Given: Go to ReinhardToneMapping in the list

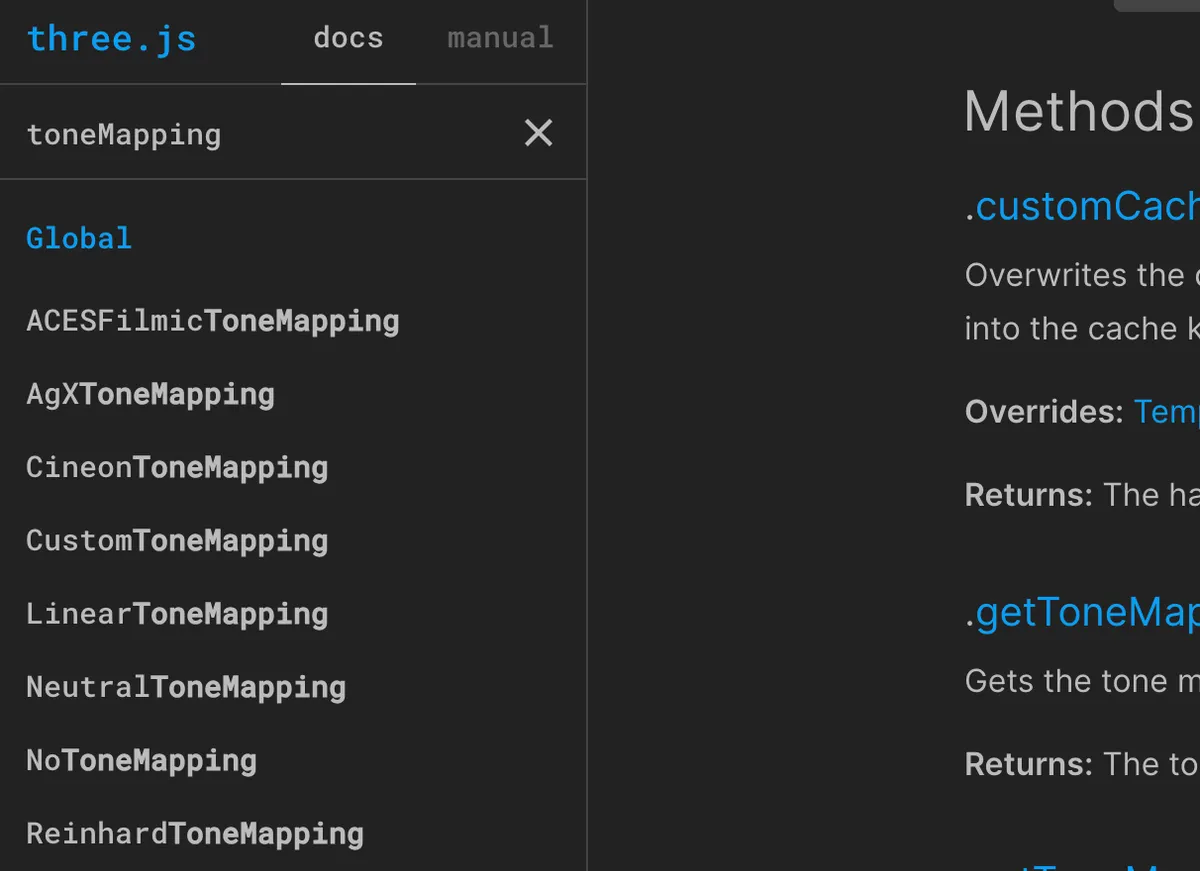Looking at the screenshot, I should point(195,833).
